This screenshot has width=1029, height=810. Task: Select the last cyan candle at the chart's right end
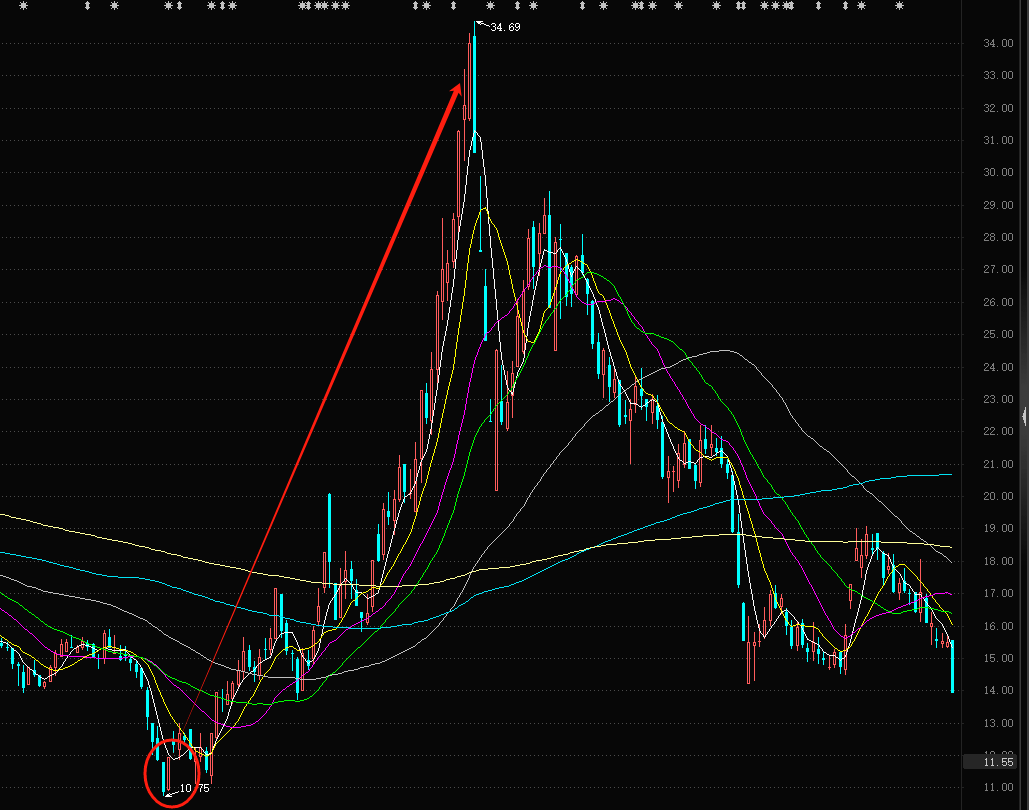pyautogui.click(x=953, y=666)
